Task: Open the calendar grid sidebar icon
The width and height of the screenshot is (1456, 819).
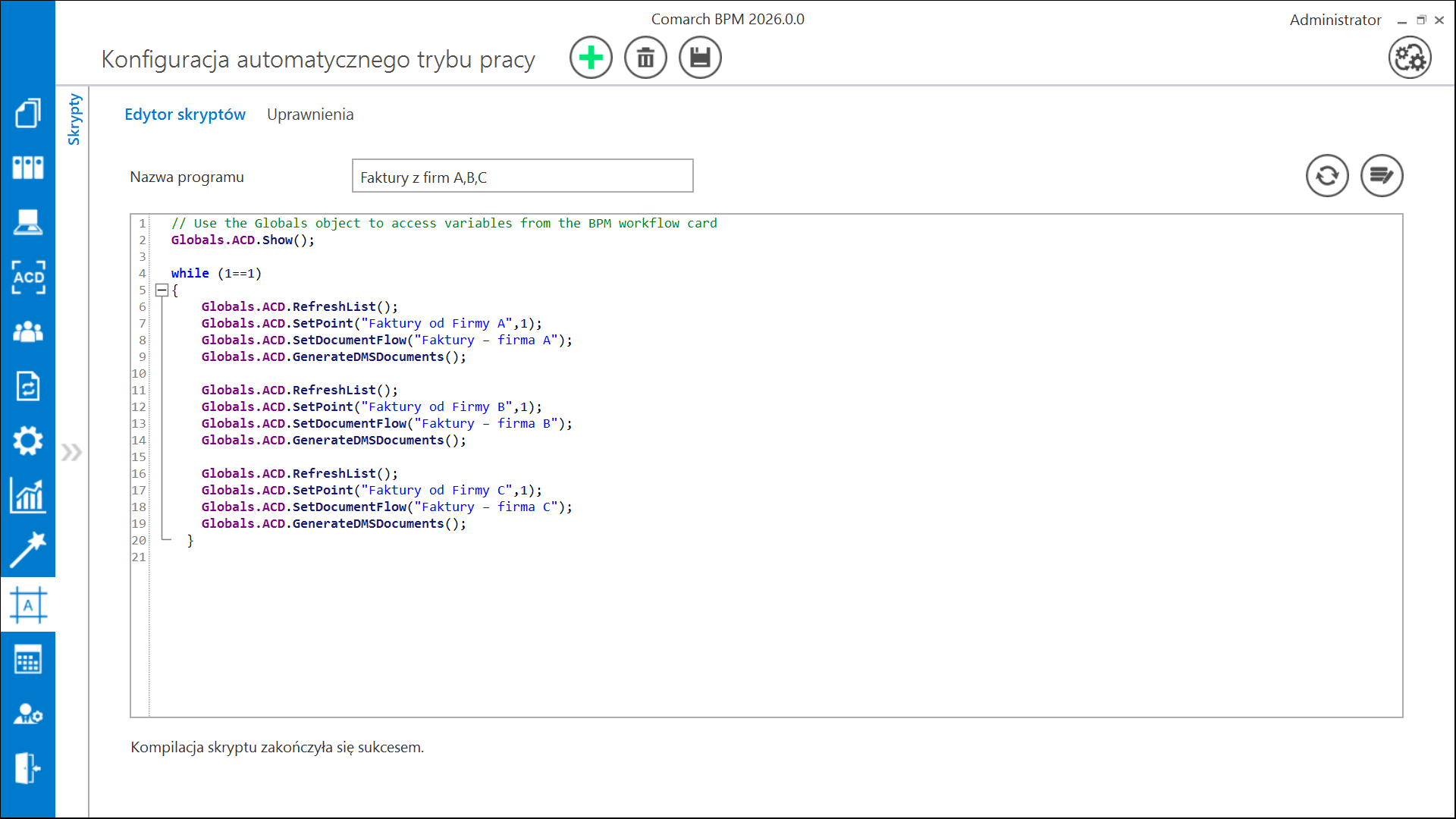Action: (x=28, y=660)
